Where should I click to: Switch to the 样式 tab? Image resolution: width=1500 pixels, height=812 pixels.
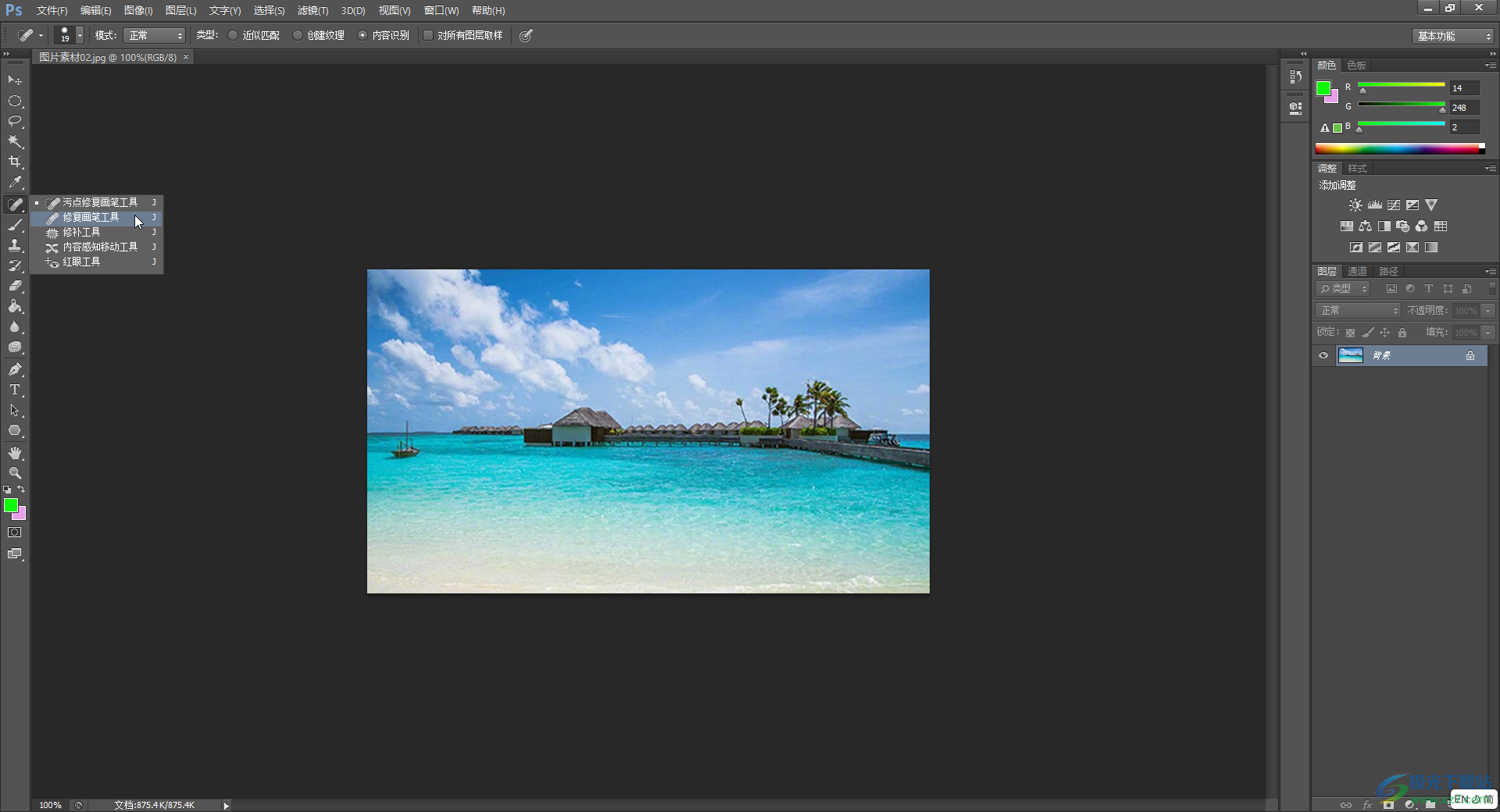point(1358,169)
